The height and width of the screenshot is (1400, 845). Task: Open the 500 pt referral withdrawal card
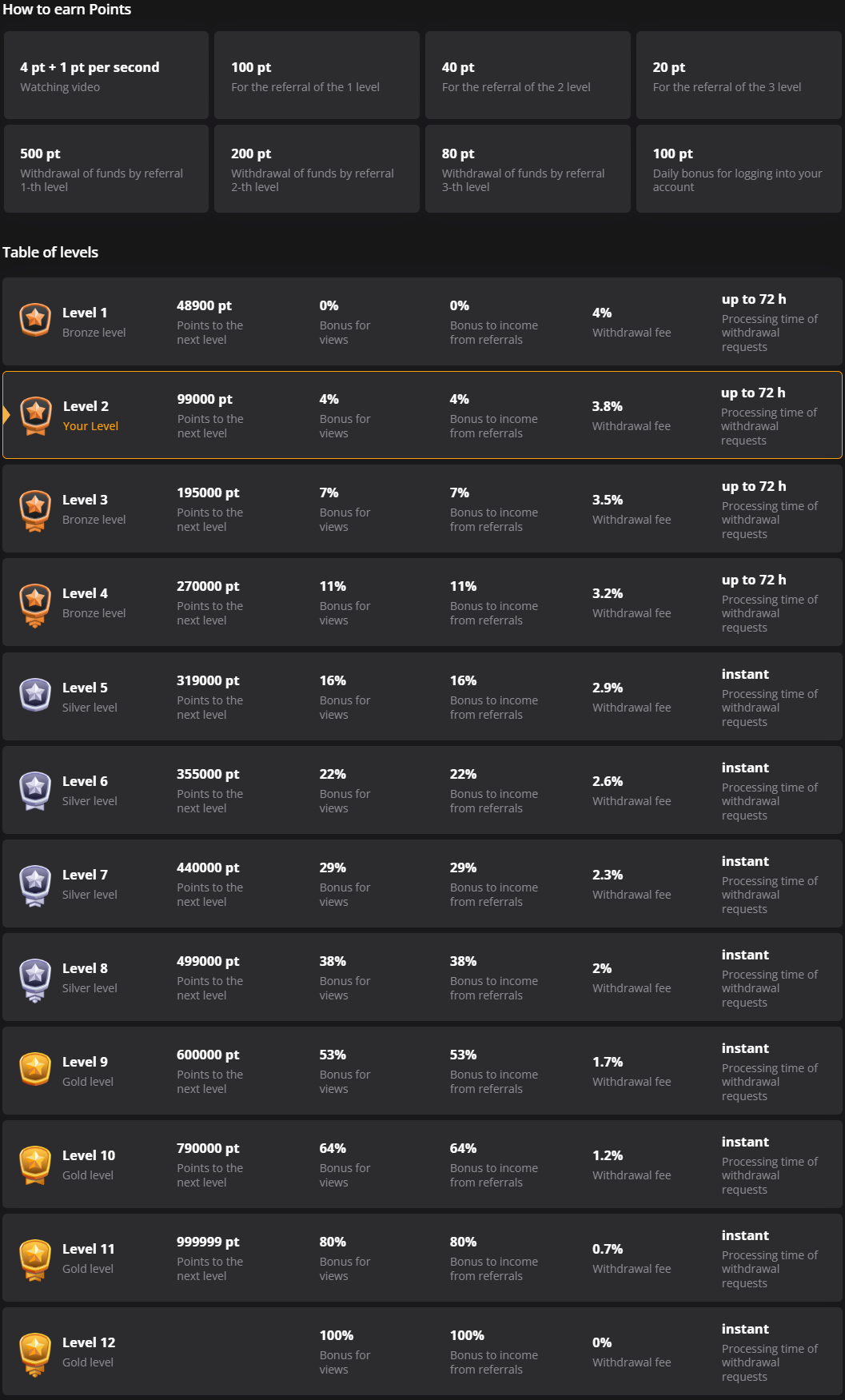tap(106, 169)
